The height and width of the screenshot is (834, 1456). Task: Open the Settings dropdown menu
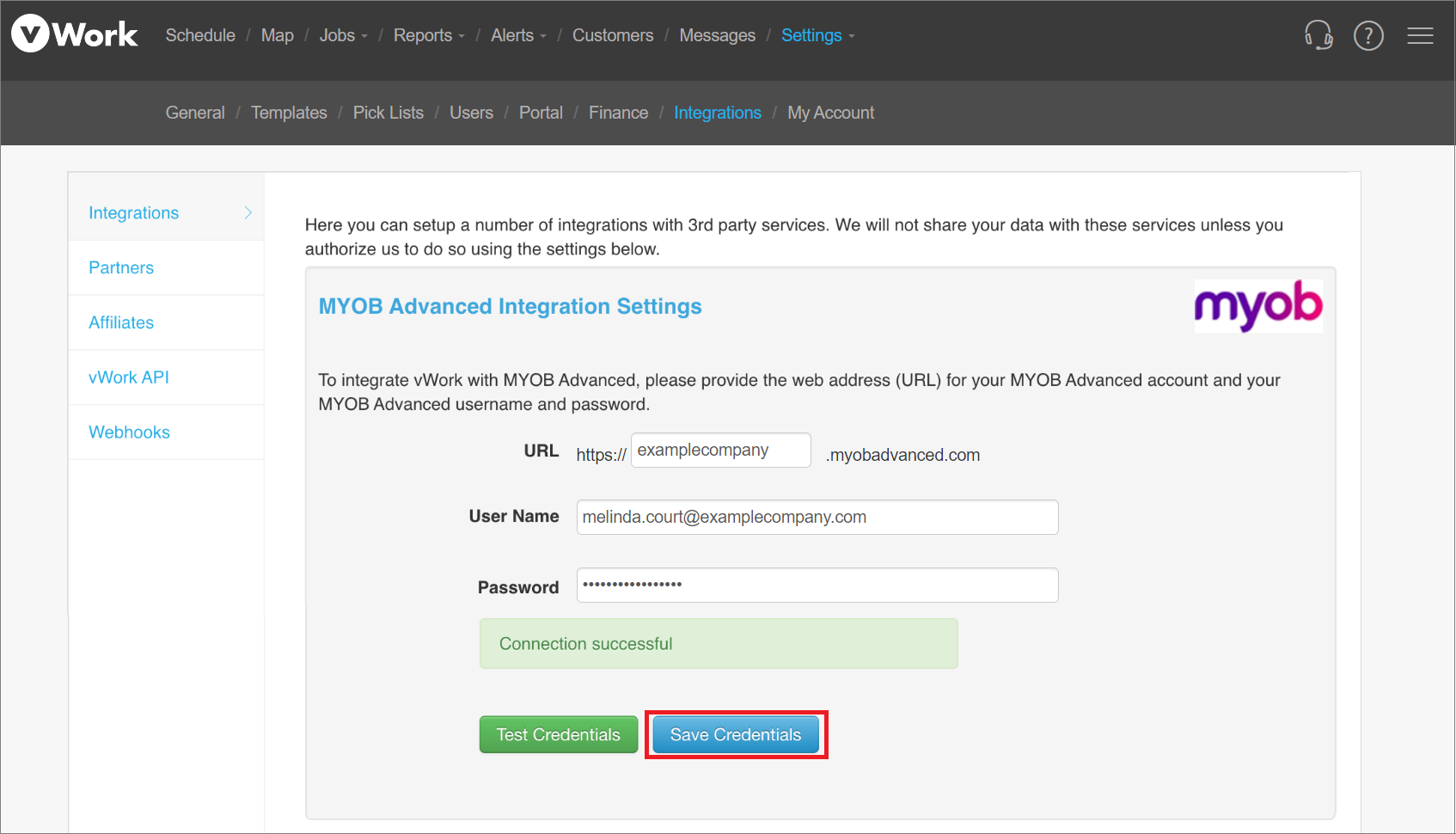pyautogui.click(x=817, y=35)
